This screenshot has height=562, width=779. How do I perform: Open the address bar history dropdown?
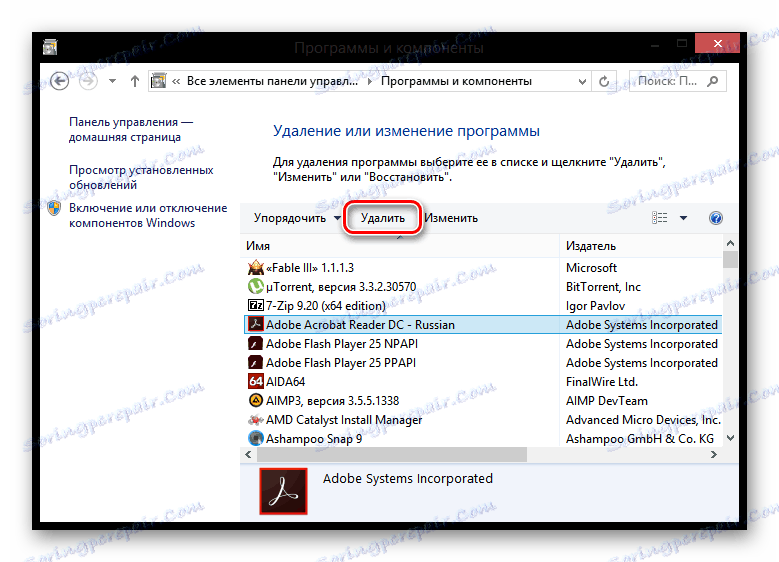[x=582, y=81]
